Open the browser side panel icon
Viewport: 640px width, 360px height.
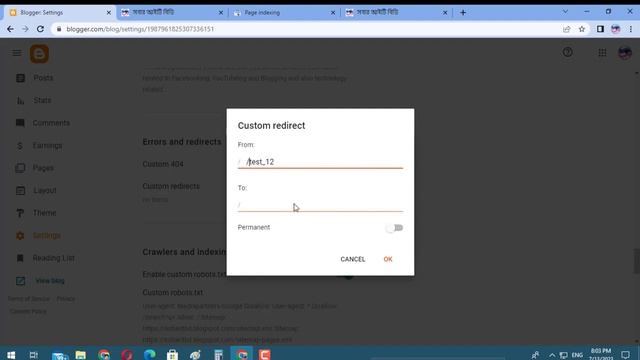[600, 29]
